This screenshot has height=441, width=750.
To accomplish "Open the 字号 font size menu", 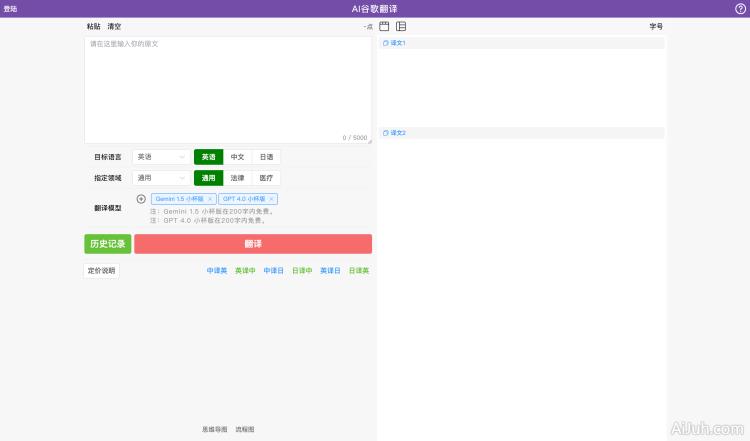I will (656, 26).
